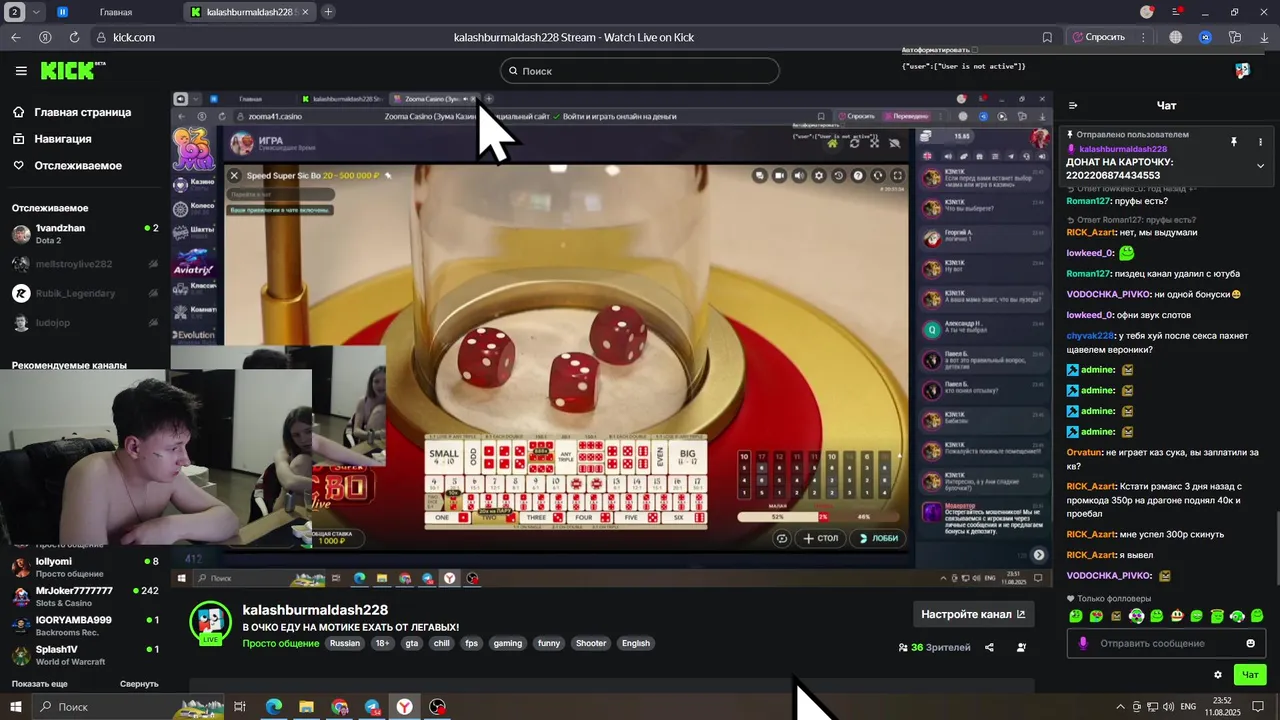1280x720 pixels.
Task: Click the Russian stream tag
Action: 345,643
